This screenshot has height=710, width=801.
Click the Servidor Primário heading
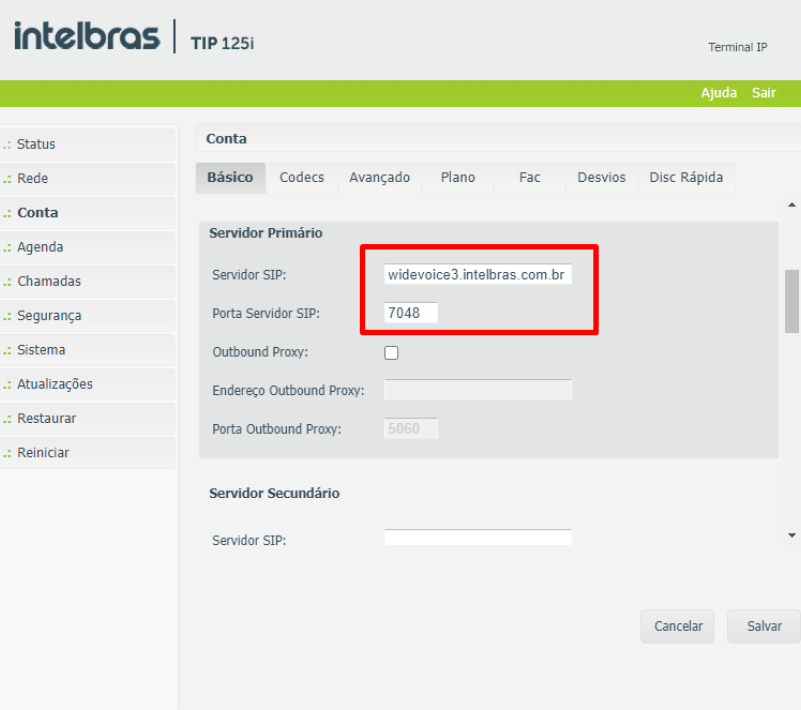tap(266, 233)
